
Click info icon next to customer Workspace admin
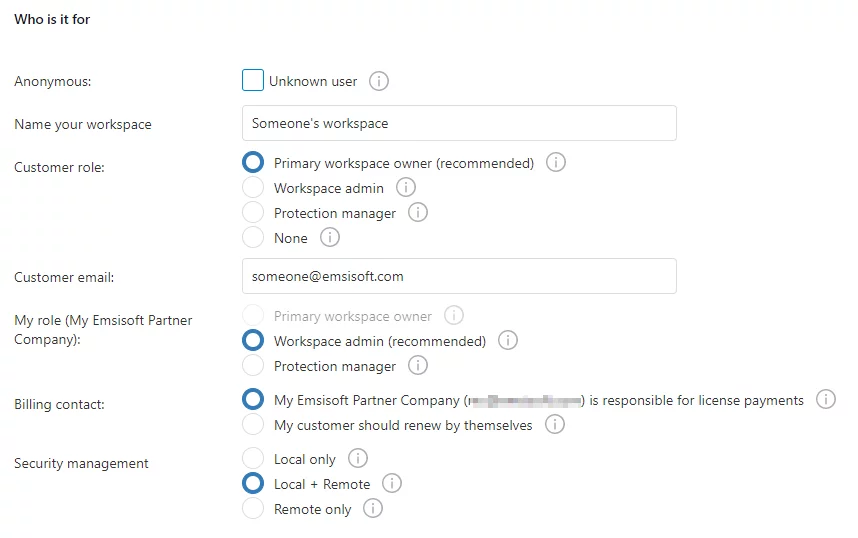(x=405, y=187)
